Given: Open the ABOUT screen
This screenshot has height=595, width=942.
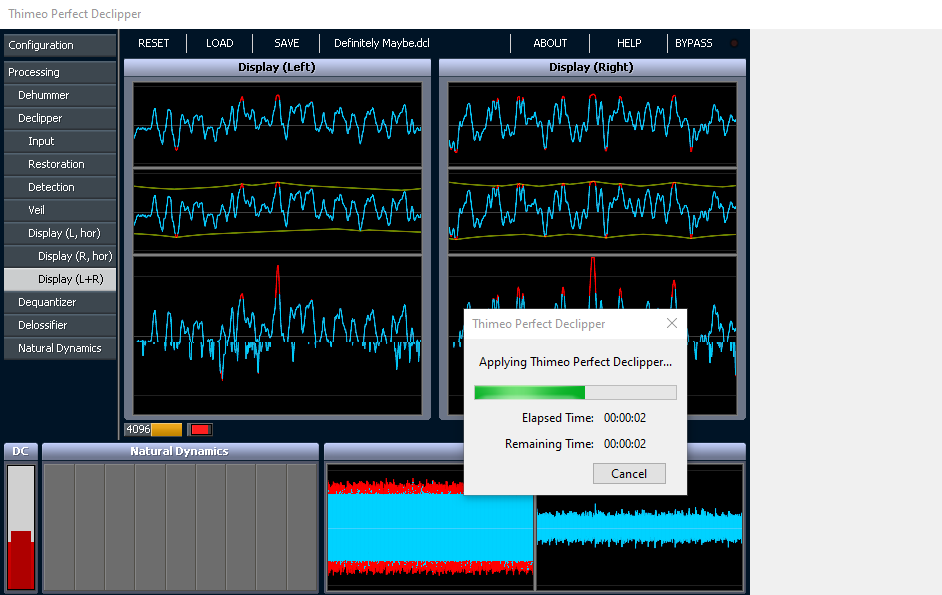Looking at the screenshot, I should coord(550,43).
